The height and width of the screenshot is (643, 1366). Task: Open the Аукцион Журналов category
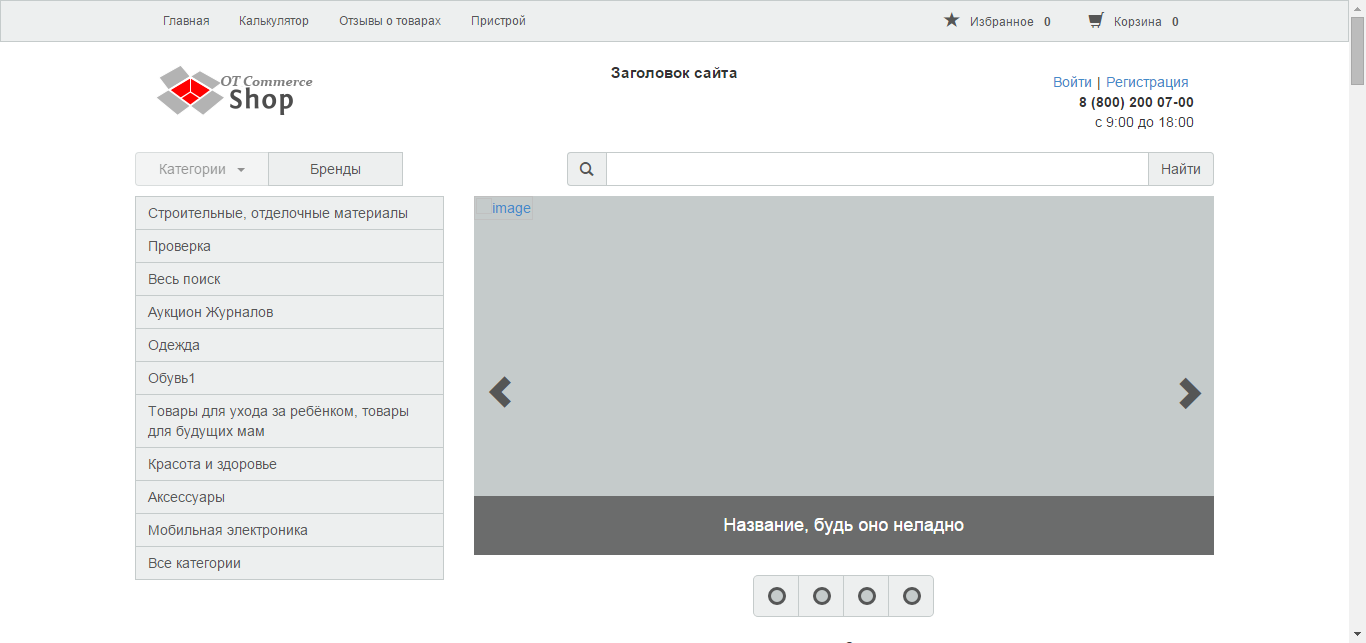289,312
